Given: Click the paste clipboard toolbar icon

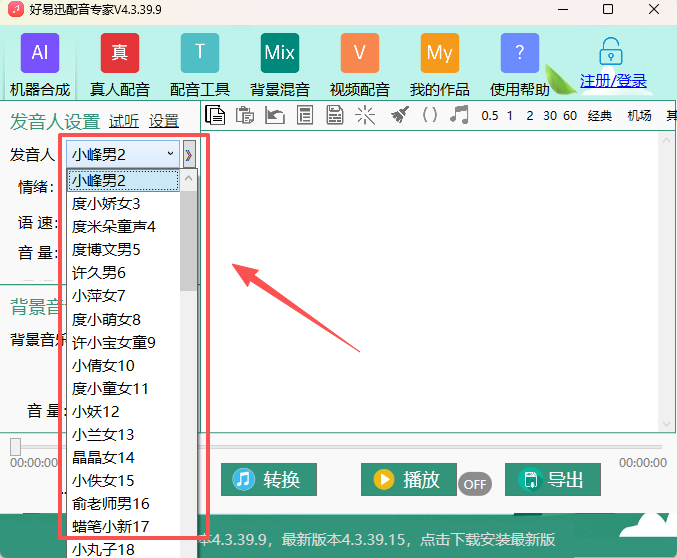Looking at the screenshot, I should pos(244,115).
